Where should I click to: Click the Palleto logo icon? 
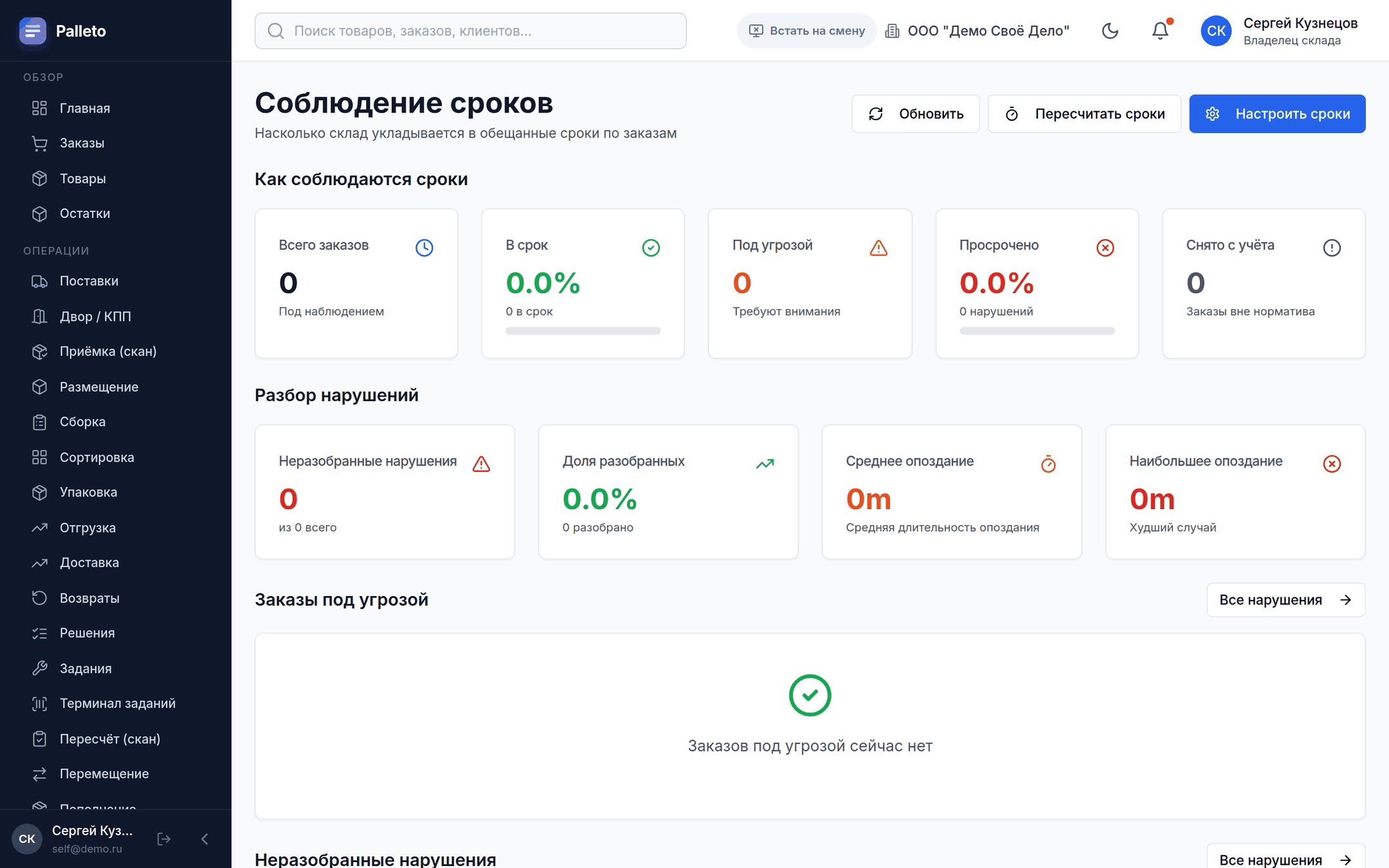click(x=33, y=31)
